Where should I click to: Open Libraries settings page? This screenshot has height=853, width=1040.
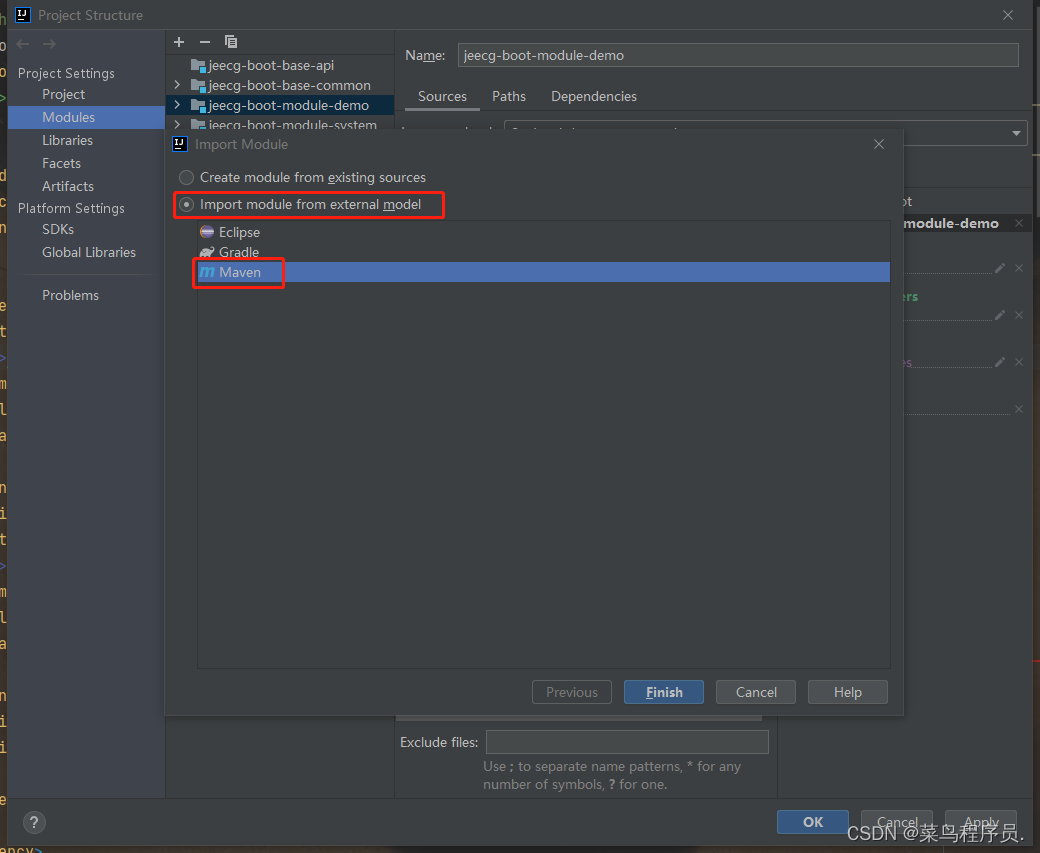click(68, 140)
